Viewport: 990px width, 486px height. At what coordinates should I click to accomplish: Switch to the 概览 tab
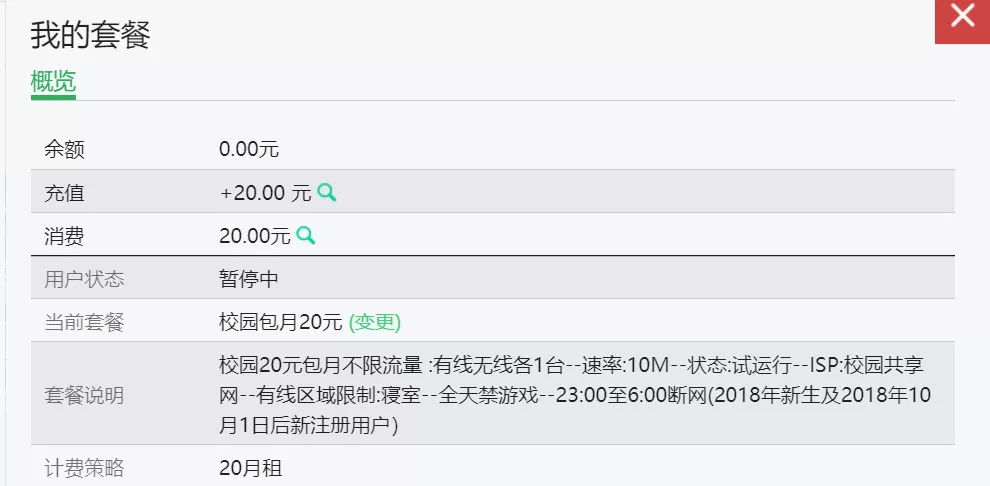53,81
